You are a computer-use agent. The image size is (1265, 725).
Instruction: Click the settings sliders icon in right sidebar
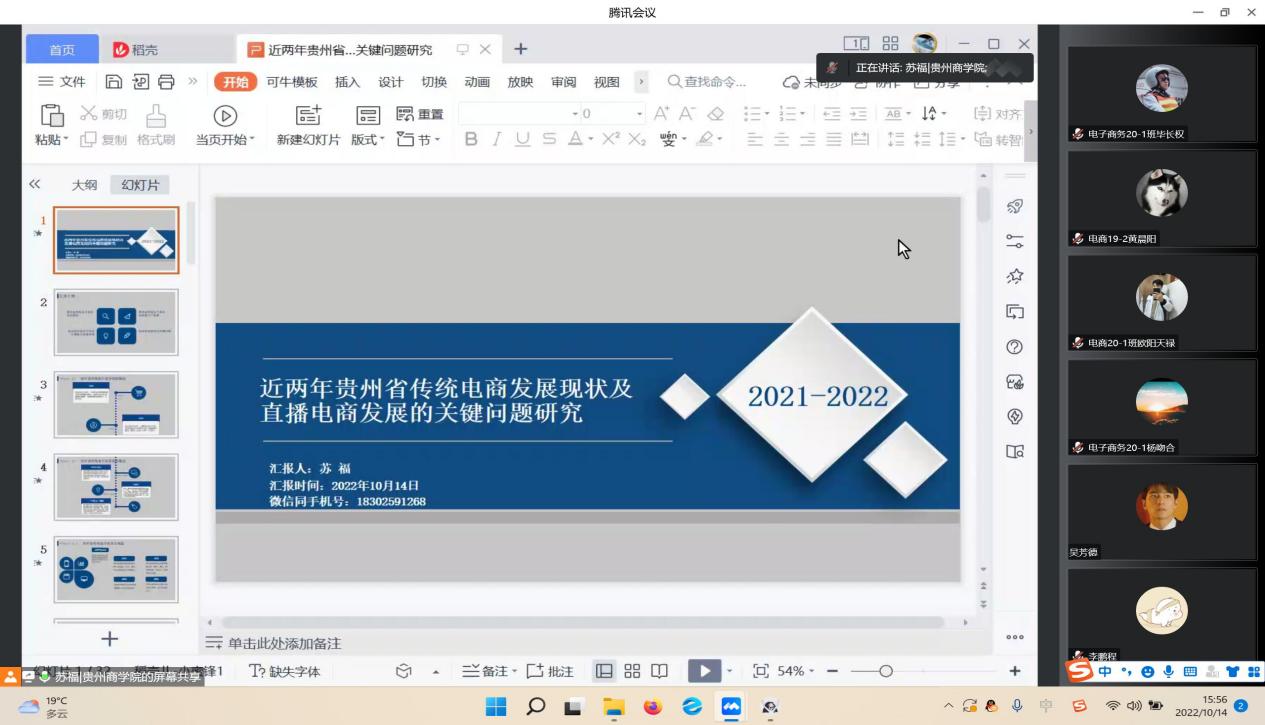point(1014,241)
